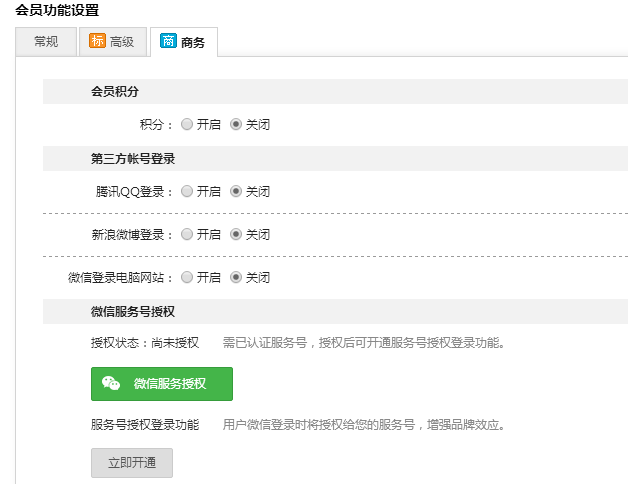Click the 服务号授权登录功能 label
The width and height of the screenshot is (628, 484).
pyautogui.click(x=145, y=425)
